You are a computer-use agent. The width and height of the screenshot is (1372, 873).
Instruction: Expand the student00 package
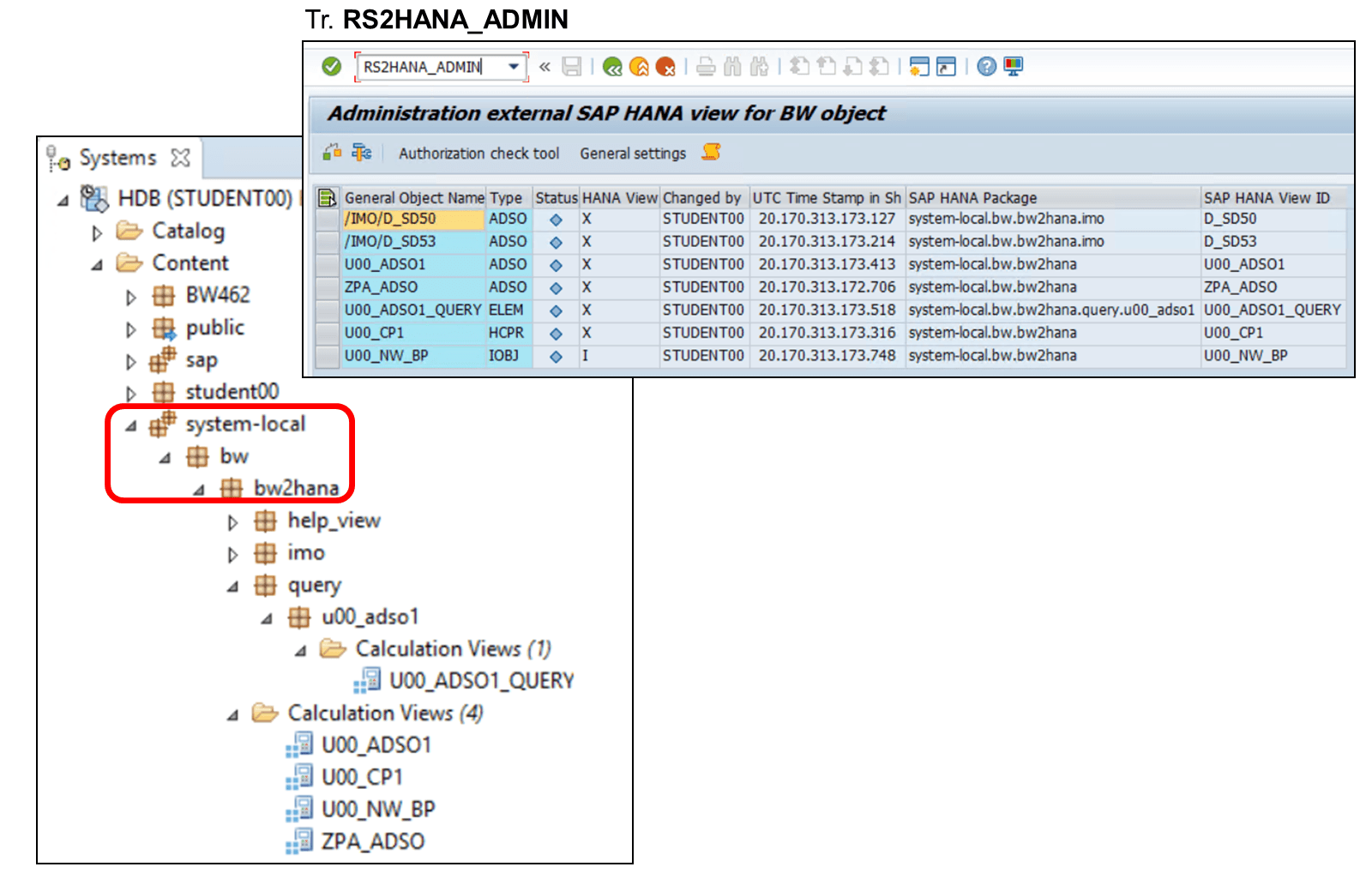(x=130, y=394)
